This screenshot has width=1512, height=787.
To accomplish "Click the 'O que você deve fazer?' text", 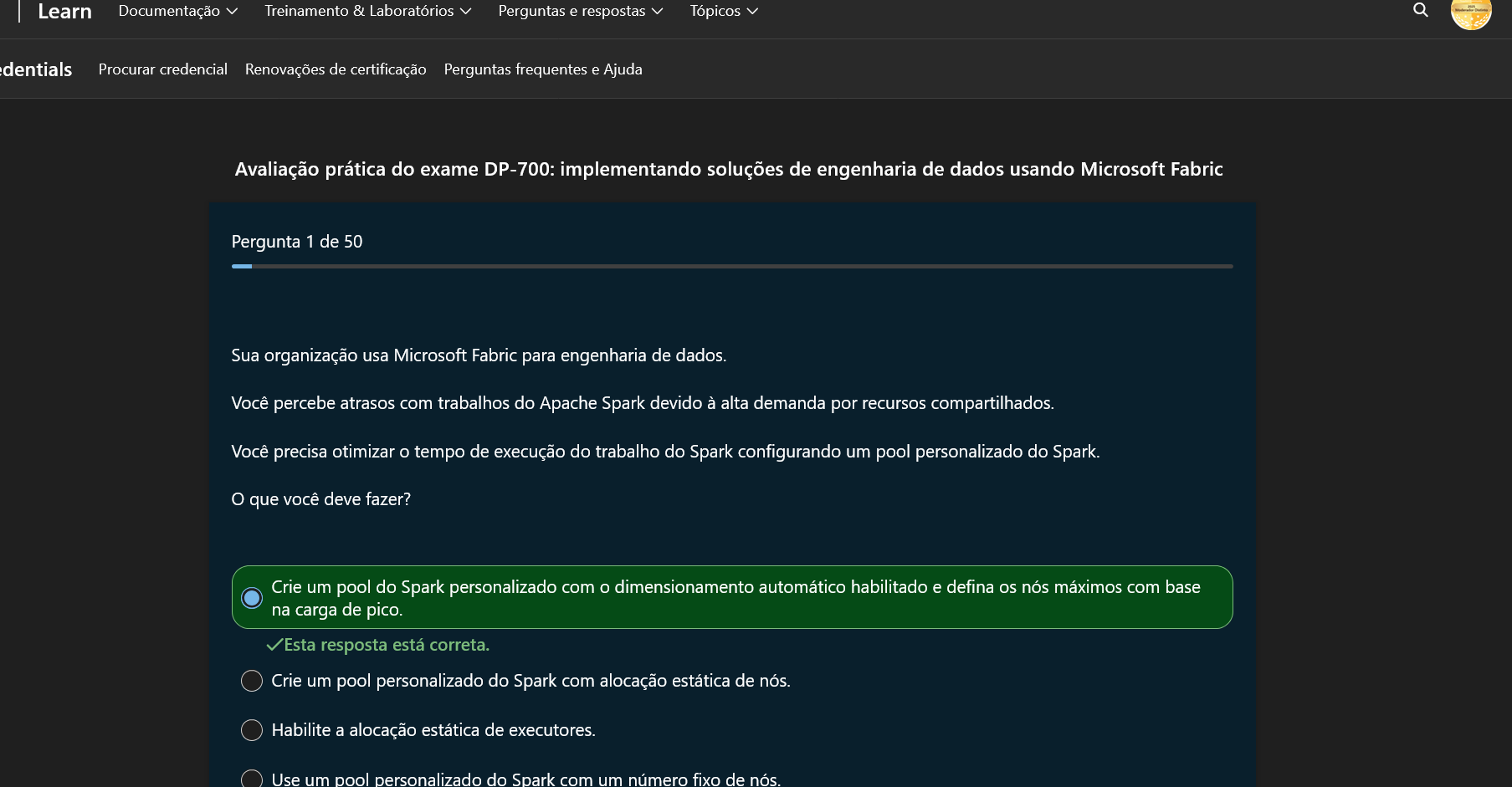I will pyautogui.click(x=321, y=499).
